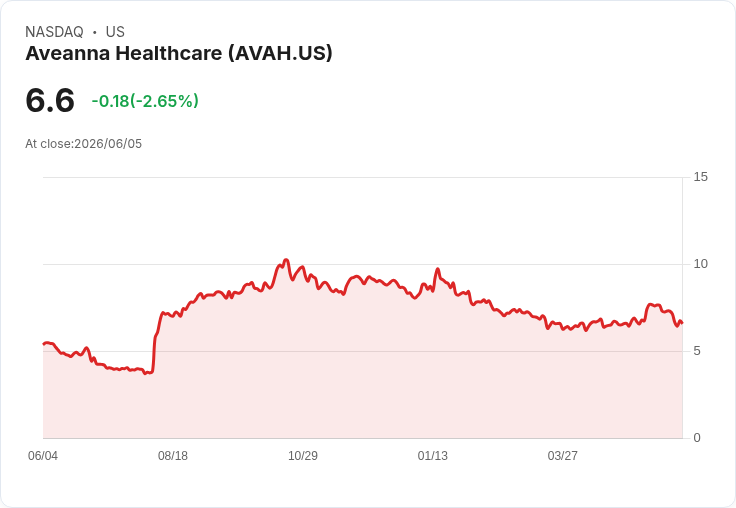Click the 03/27 date axis label
The width and height of the screenshot is (736, 508).
point(562,456)
